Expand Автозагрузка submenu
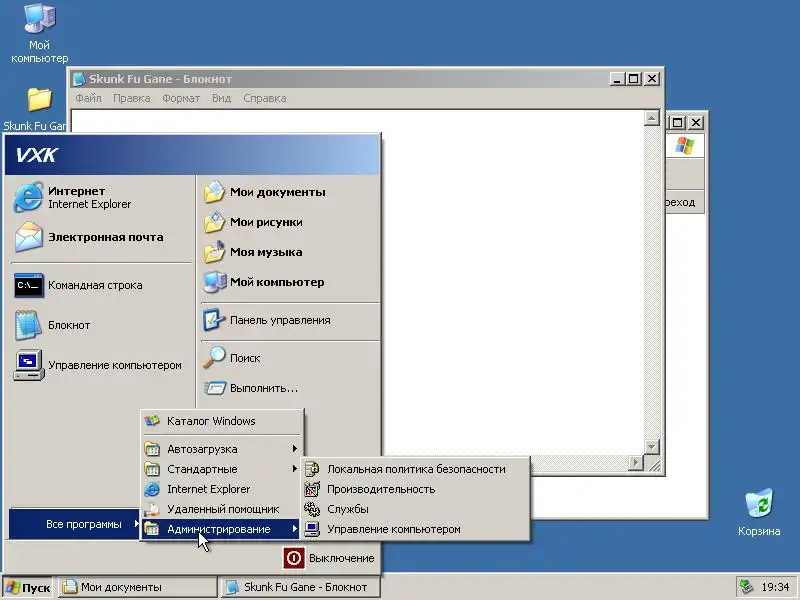The height and width of the screenshot is (600, 800). pyautogui.click(x=221, y=449)
